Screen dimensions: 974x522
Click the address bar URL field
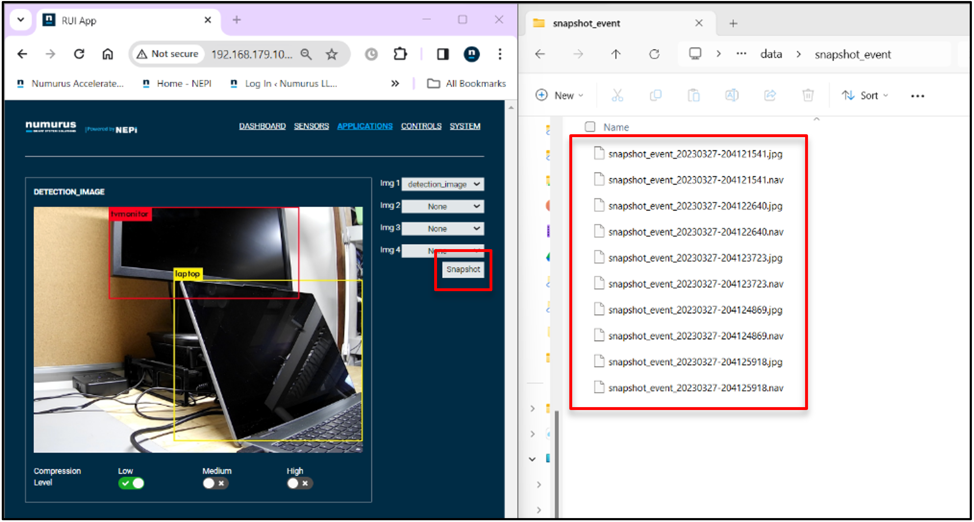pyautogui.click(x=252, y=54)
